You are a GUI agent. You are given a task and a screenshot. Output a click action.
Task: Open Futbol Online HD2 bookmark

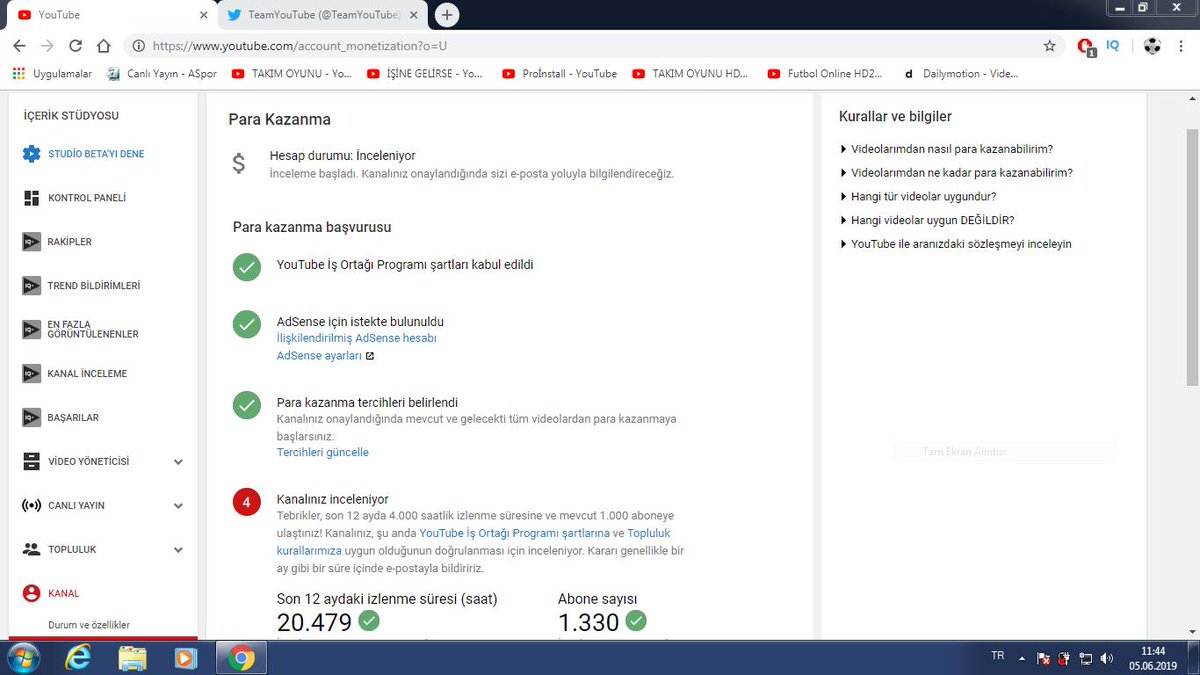click(825, 74)
